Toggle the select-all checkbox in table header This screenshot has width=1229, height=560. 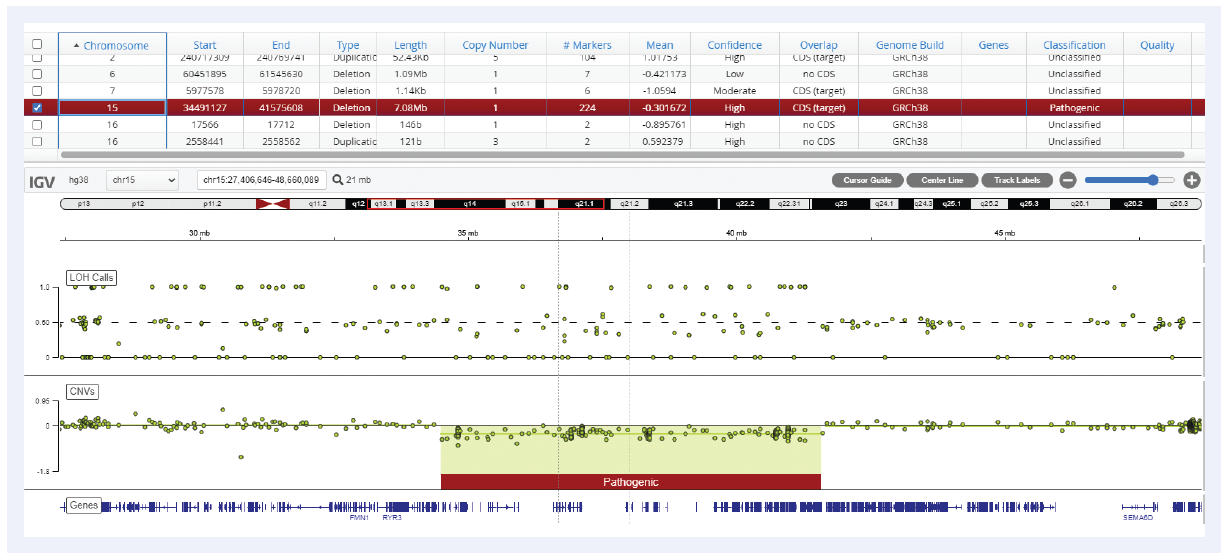[38, 45]
